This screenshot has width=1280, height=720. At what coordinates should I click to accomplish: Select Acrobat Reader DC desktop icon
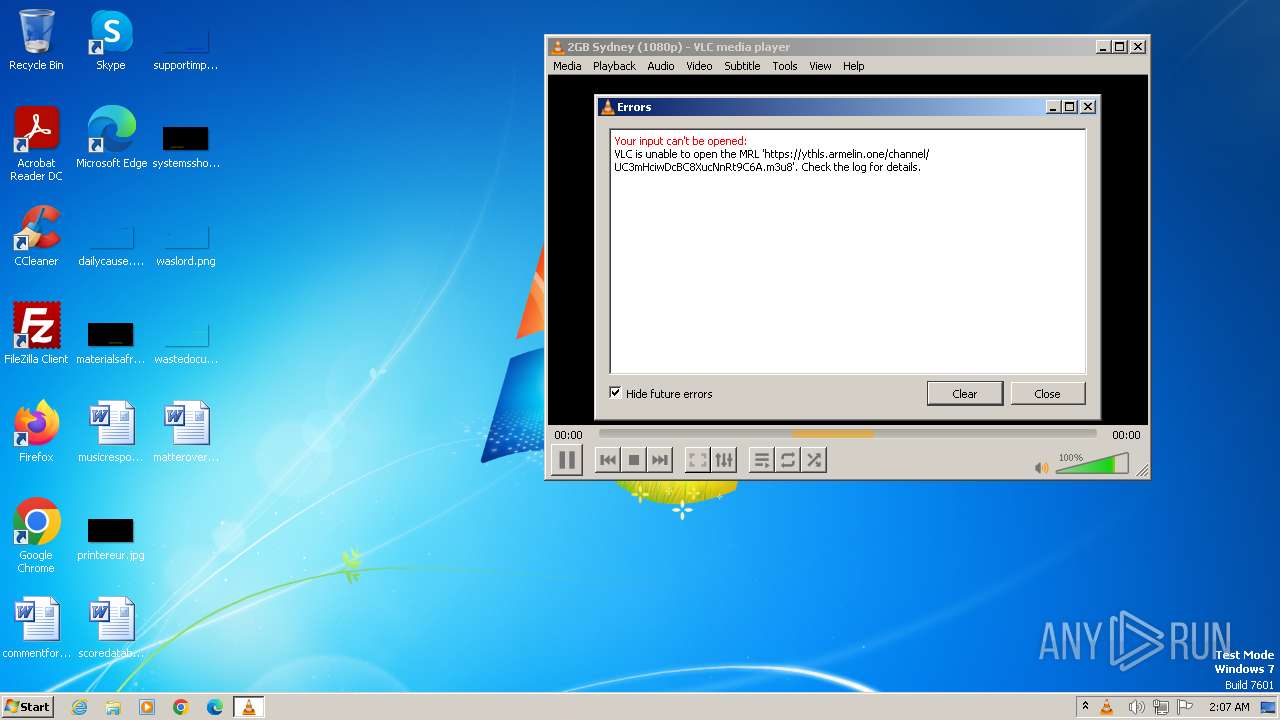(x=36, y=144)
